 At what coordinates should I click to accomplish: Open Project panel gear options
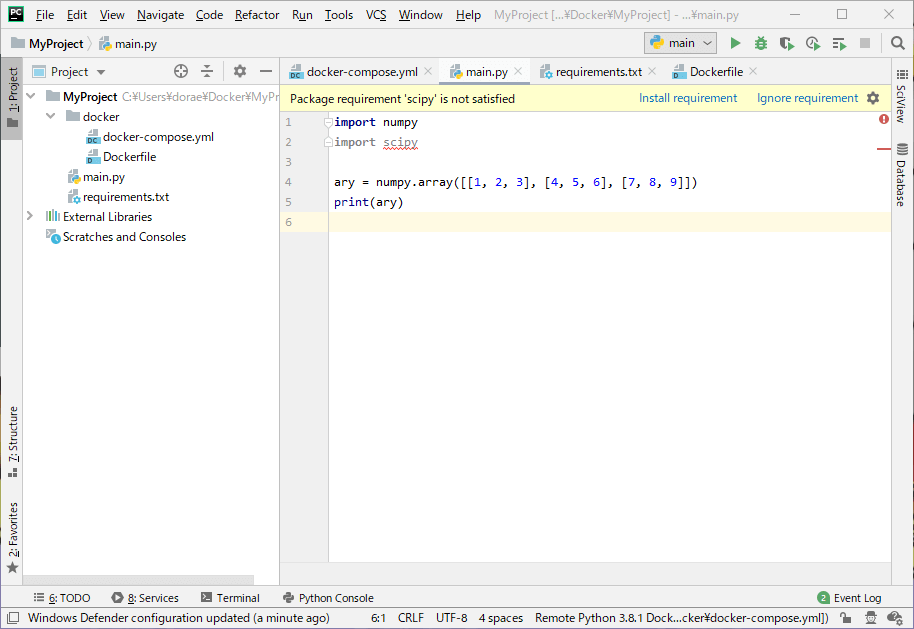coord(240,71)
